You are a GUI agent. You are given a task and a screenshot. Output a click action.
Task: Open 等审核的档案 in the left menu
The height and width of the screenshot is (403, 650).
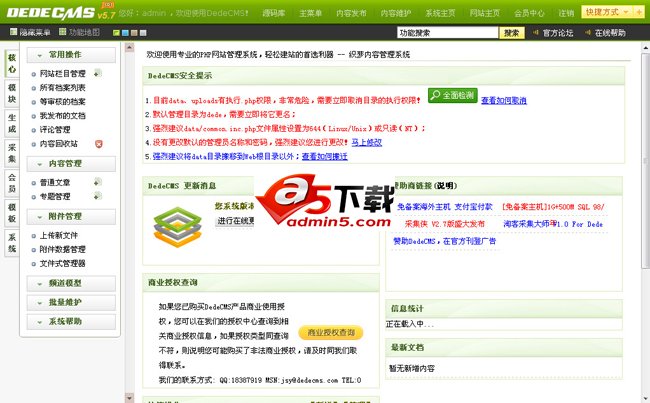[63, 102]
